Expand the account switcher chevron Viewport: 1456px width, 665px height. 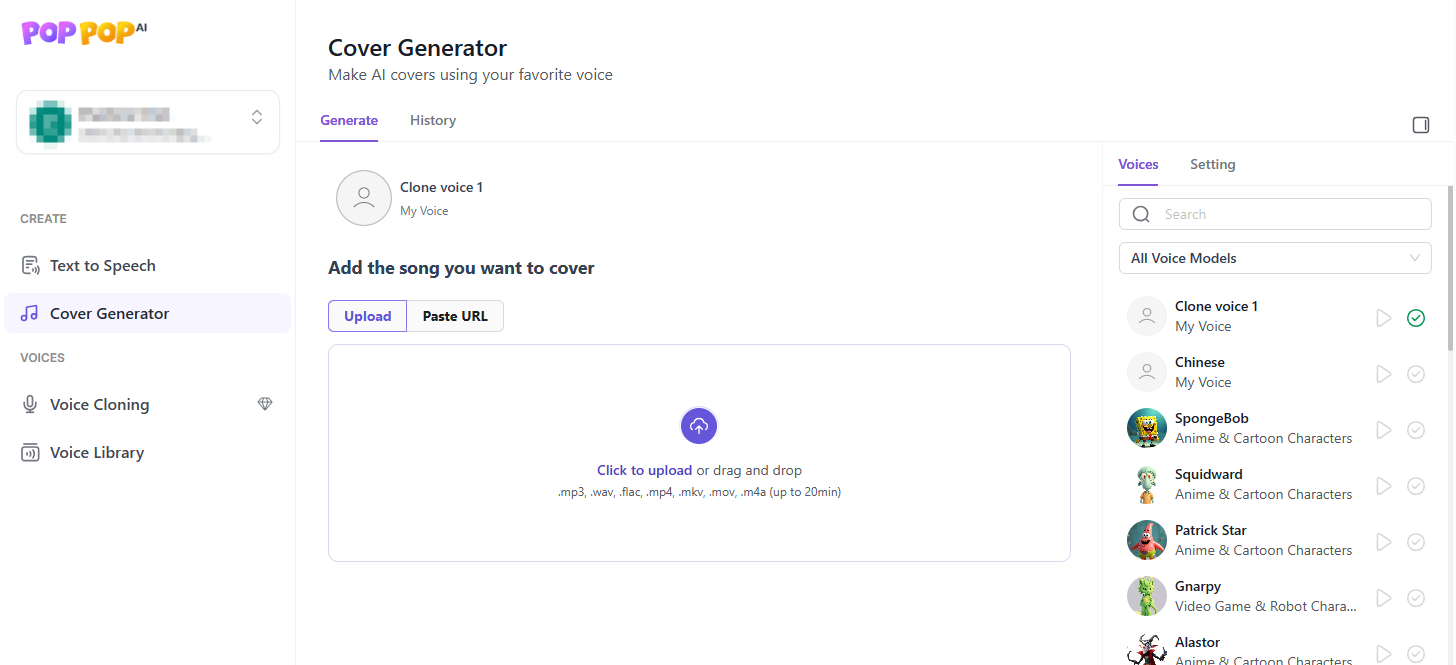pos(257,117)
